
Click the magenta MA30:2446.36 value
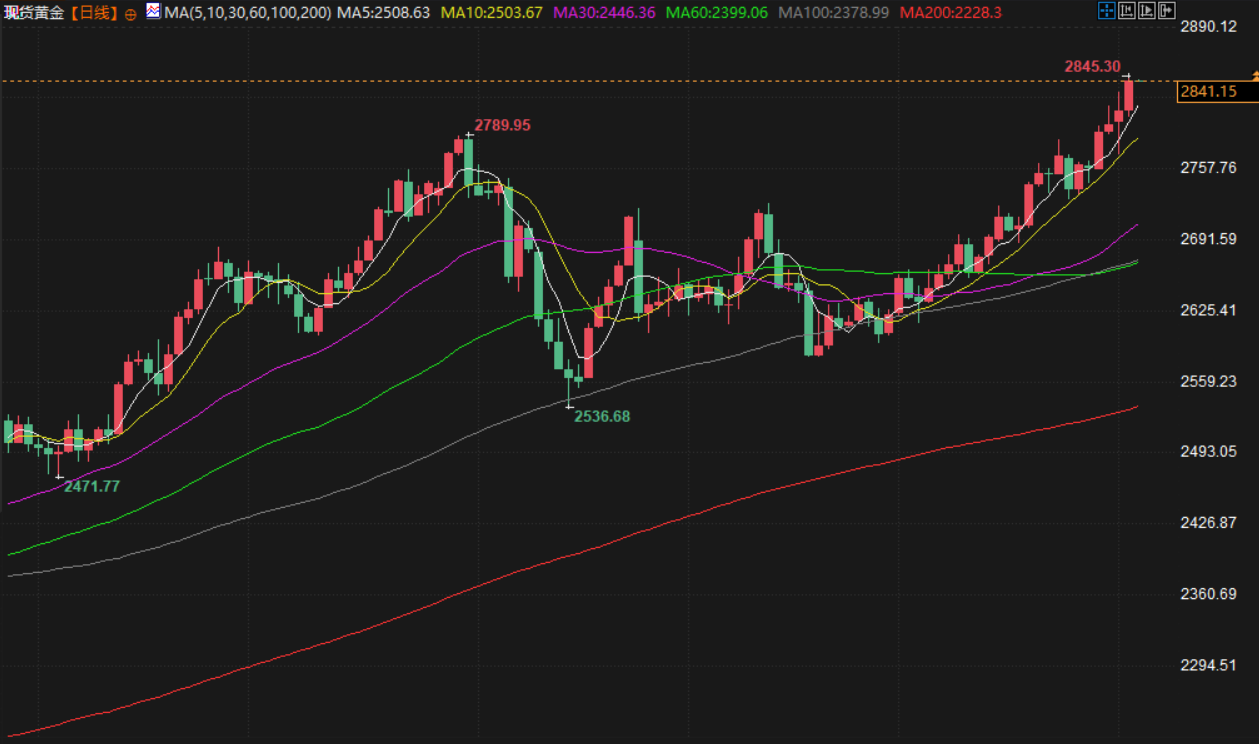click(x=604, y=13)
